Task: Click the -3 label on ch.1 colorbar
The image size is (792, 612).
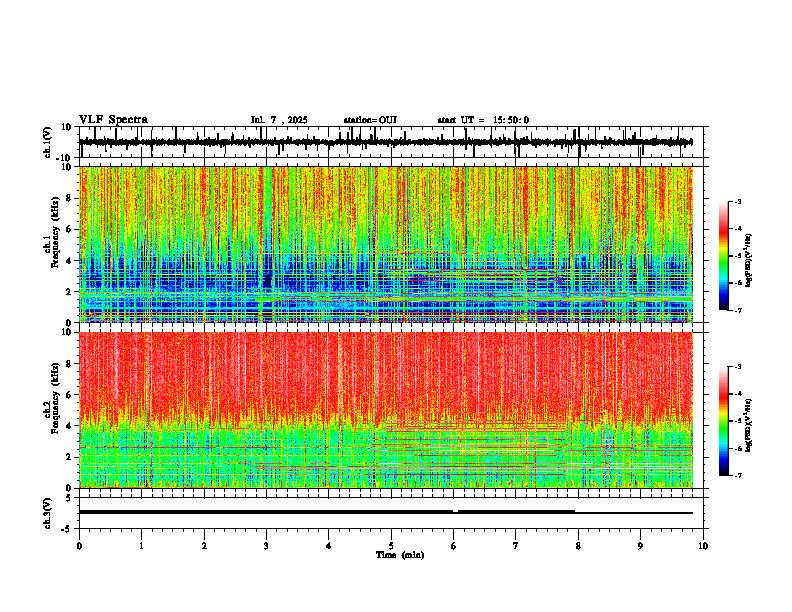Action: tap(737, 201)
